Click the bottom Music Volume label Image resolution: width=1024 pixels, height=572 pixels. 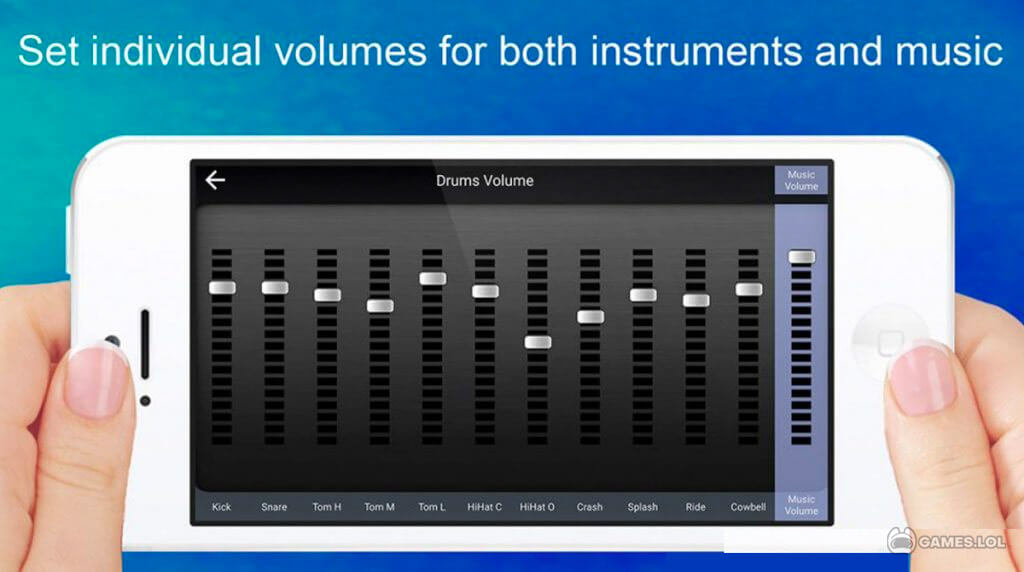click(801, 505)
